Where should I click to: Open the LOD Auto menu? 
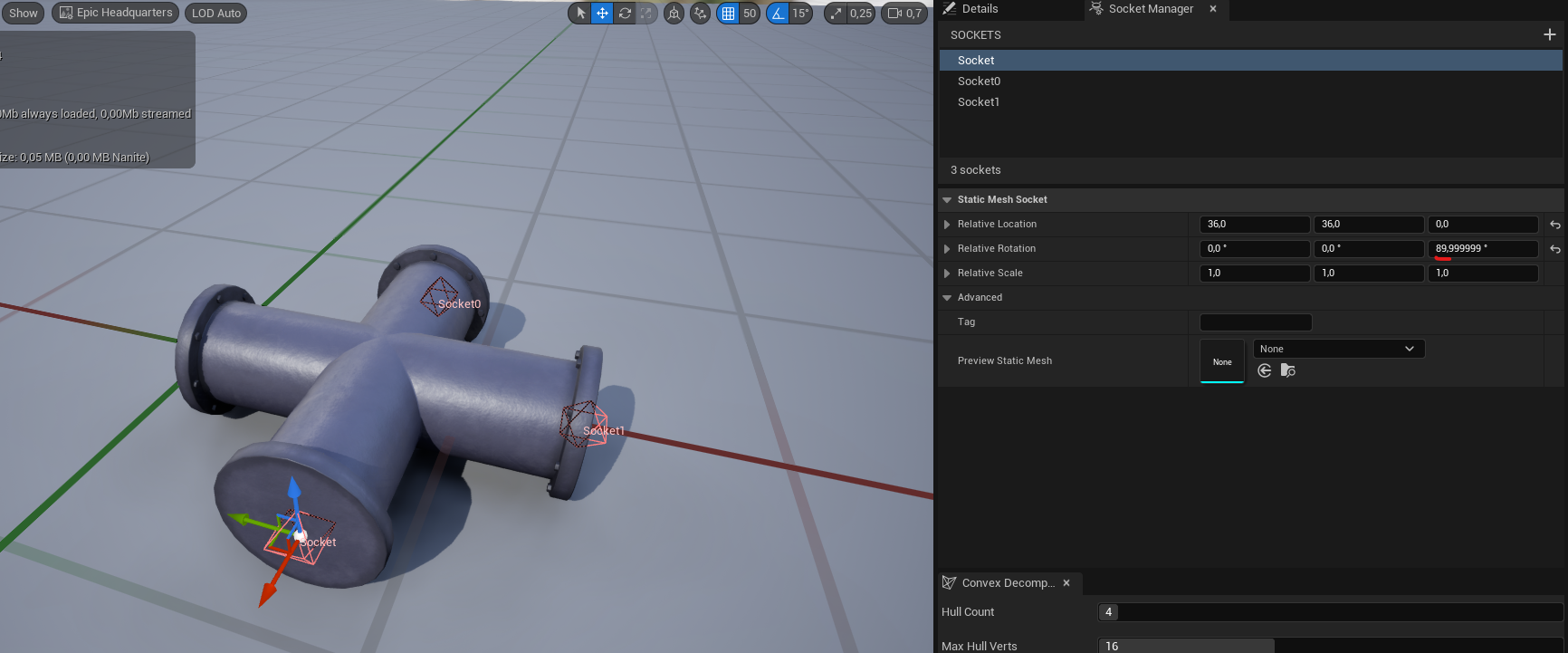click(215, 13)
